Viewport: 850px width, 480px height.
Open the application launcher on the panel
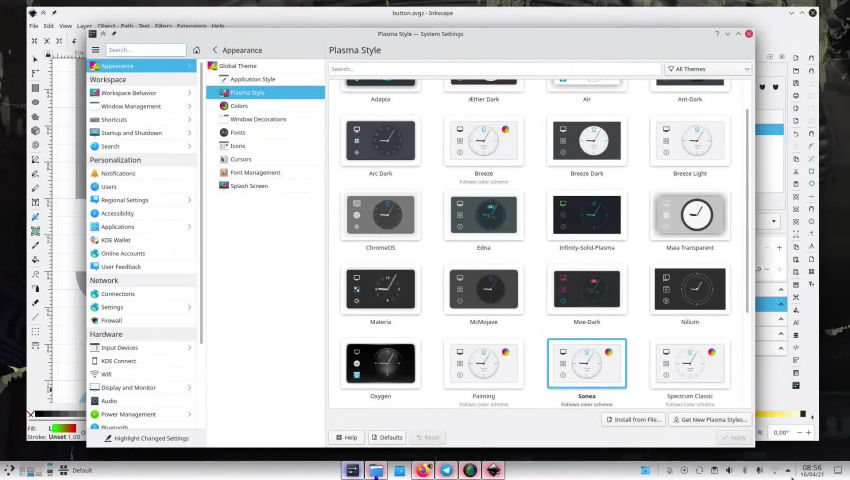click(x=9, y=470)
